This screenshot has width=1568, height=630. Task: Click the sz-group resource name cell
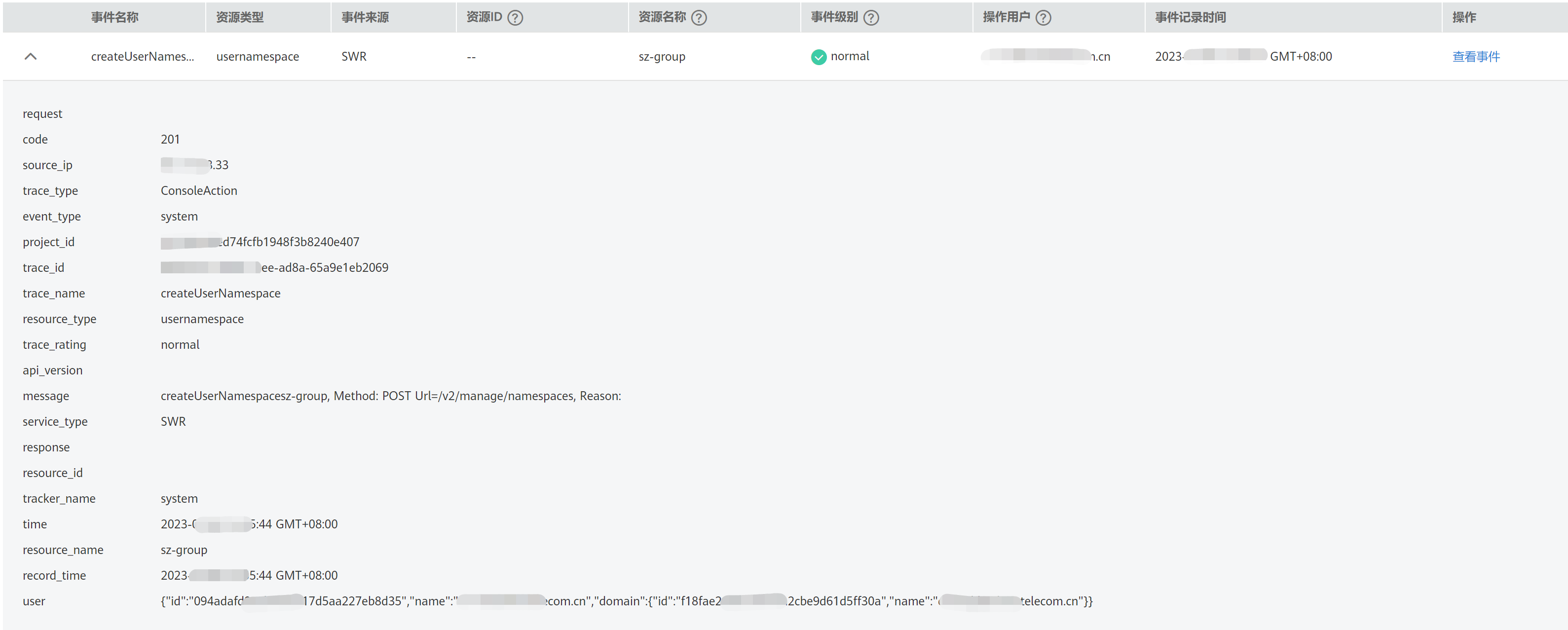pyautogui.click(x=662, y=57)
